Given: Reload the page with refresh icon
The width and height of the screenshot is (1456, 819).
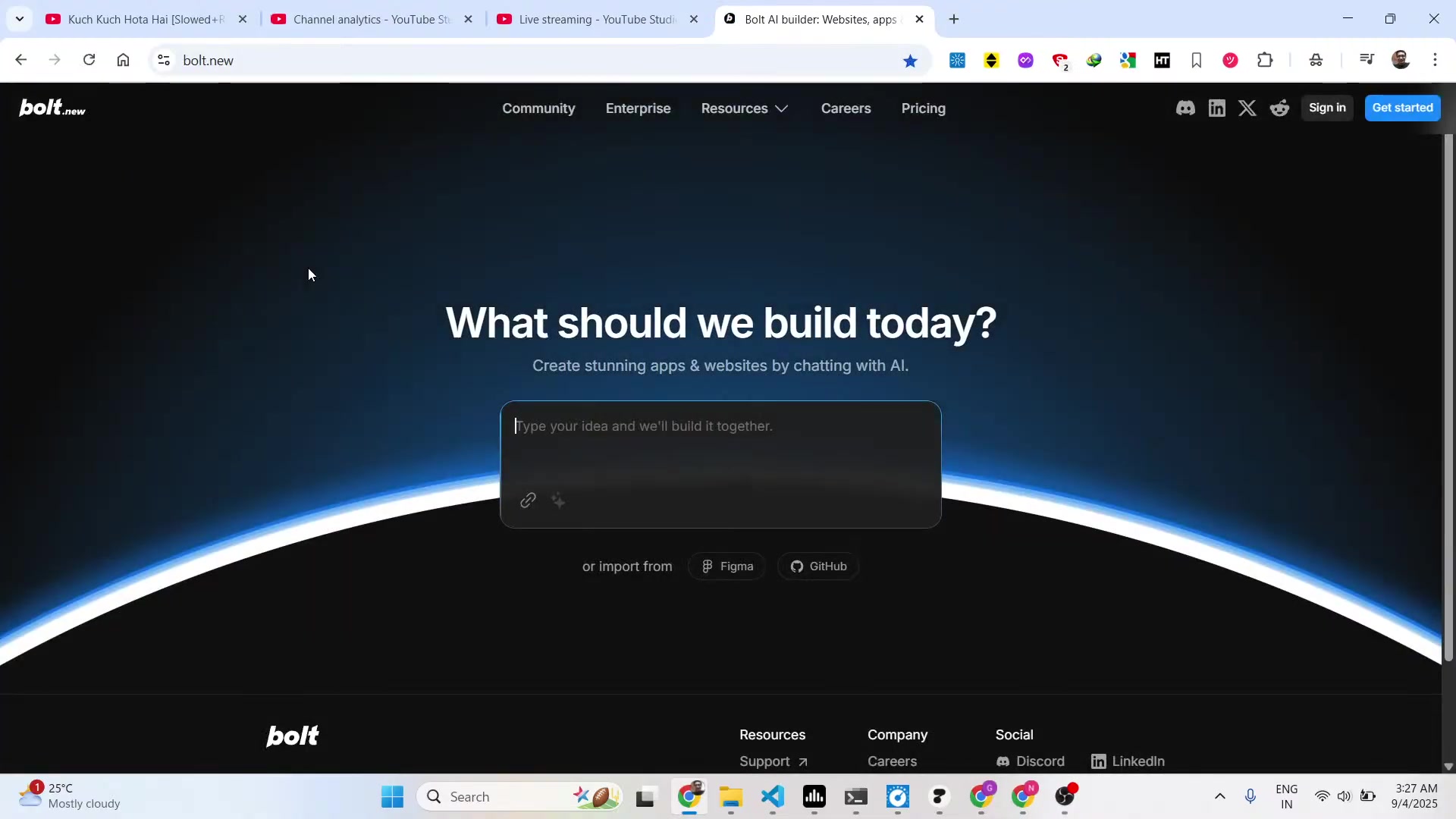Looking at the screenshot, I should (x=89, y=60).
